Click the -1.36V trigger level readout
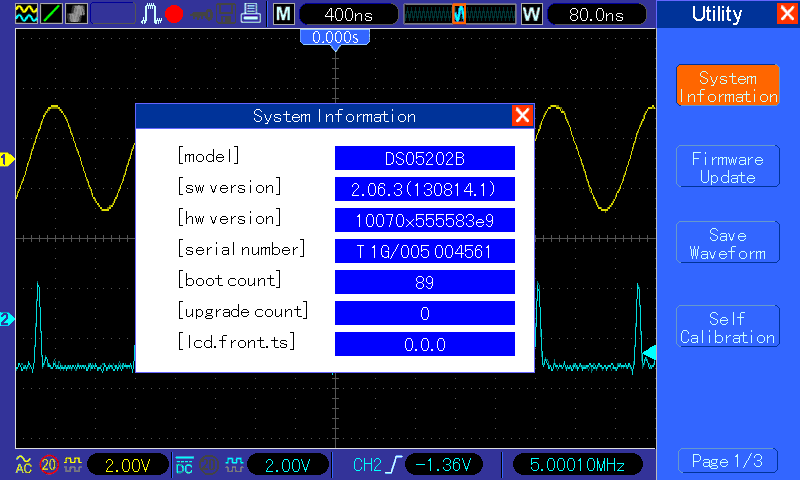 [x=443, y=465]
